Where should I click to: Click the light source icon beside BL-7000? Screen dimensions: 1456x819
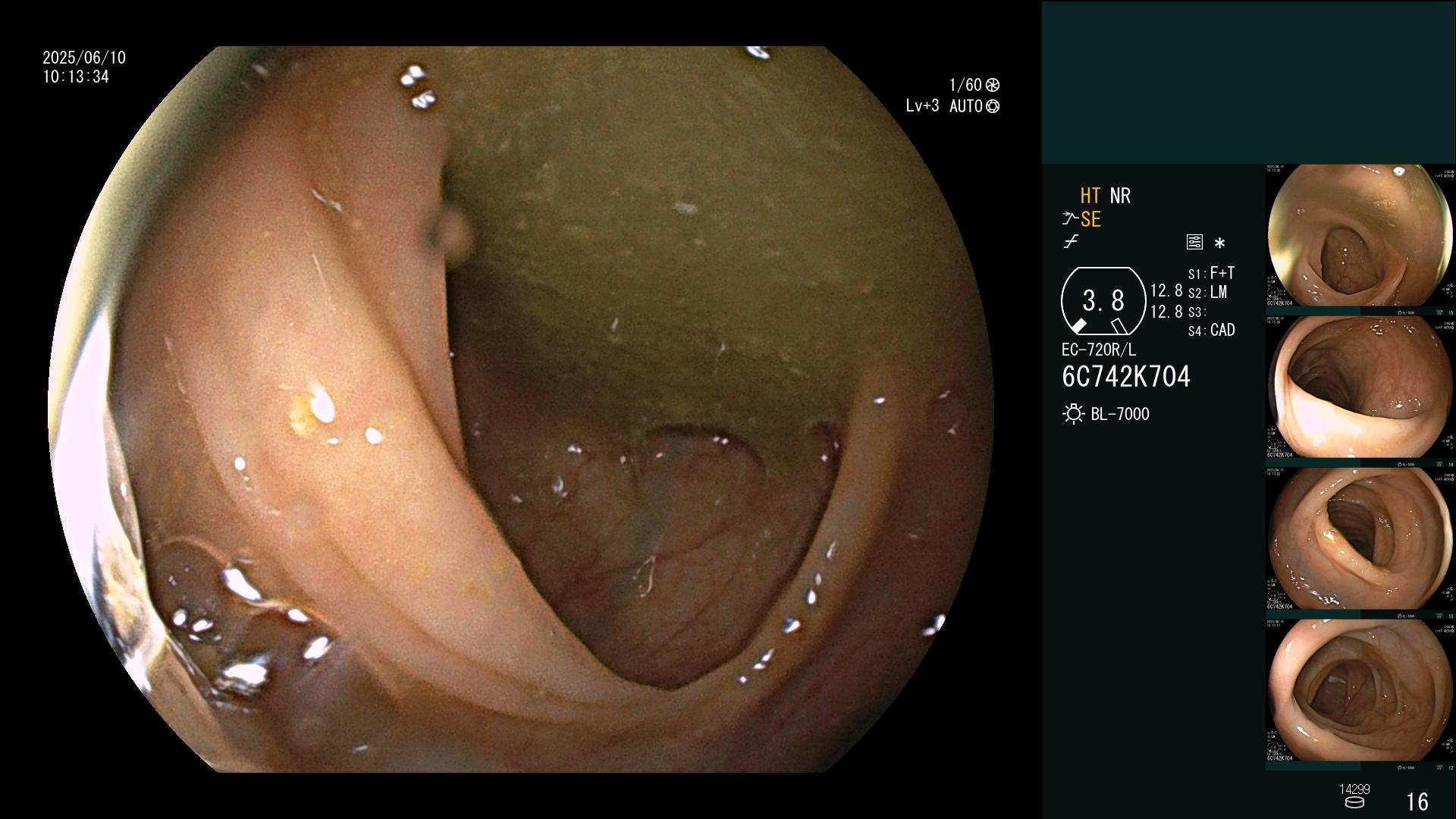tap(1073, 414)
